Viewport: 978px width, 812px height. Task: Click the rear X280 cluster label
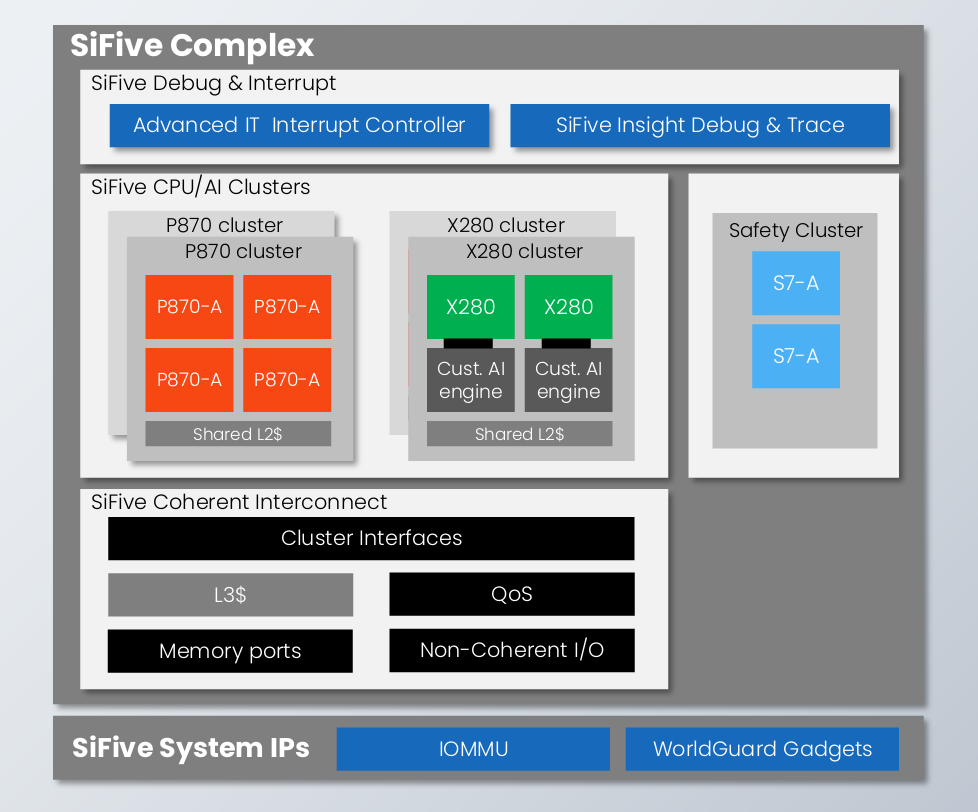tap(506, 225)
